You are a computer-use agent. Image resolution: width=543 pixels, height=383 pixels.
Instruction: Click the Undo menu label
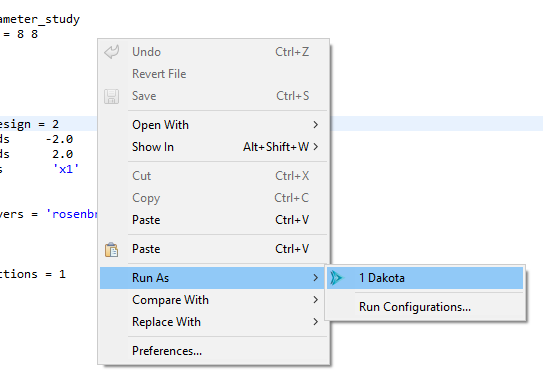(146, 52)
